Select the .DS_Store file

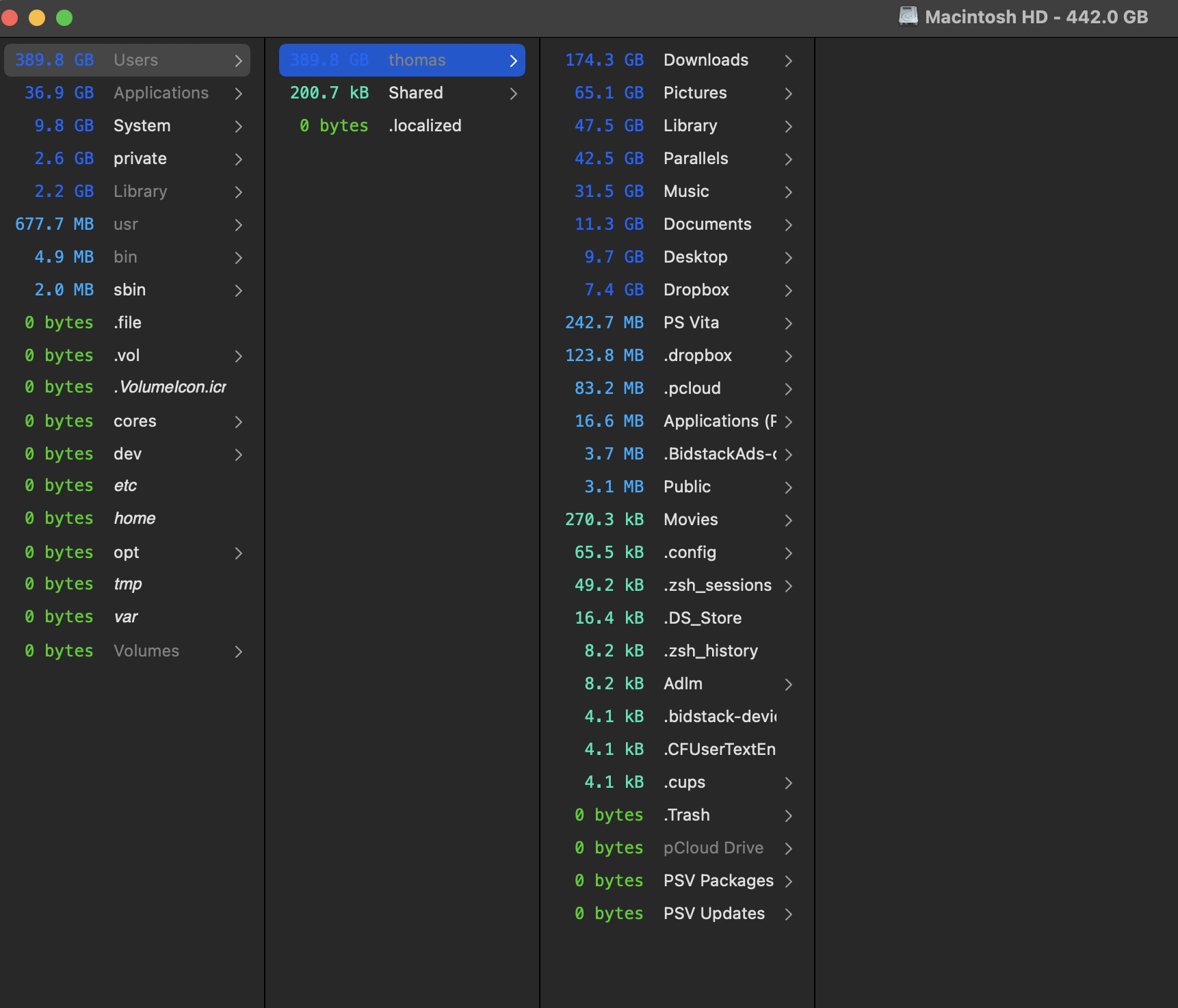point(702,618)
